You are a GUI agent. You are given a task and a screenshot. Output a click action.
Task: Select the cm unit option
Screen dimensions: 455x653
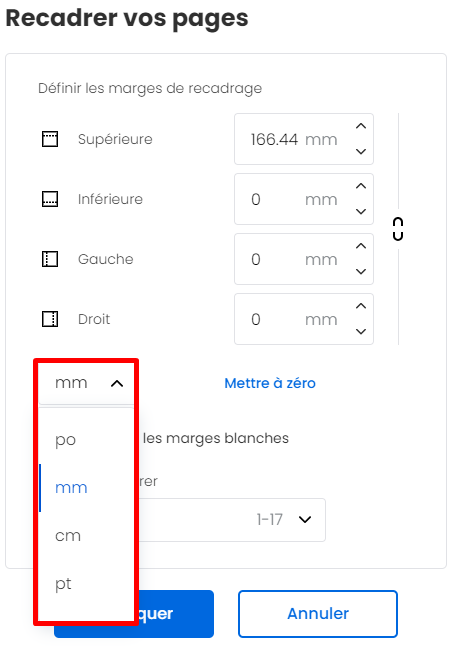pyautogui.click(x=87, y=536)
